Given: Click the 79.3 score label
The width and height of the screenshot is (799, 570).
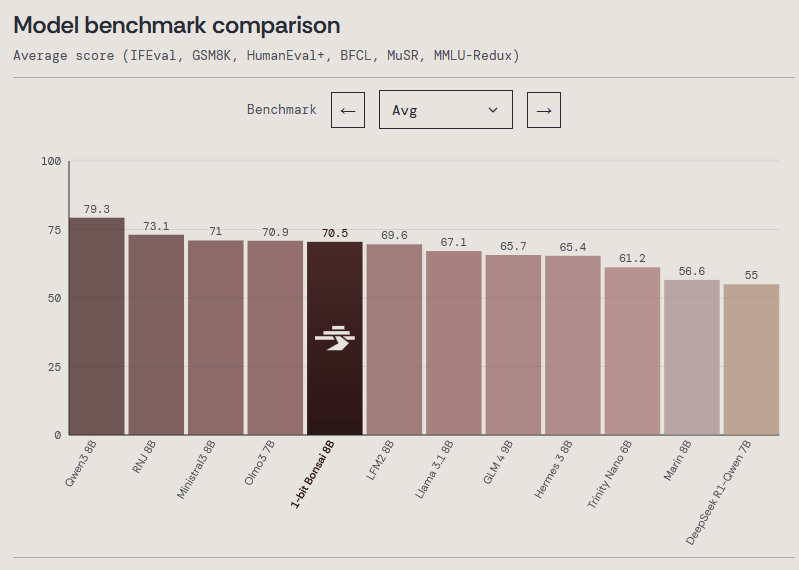Looking at the screenshot, I should [97, 209].
